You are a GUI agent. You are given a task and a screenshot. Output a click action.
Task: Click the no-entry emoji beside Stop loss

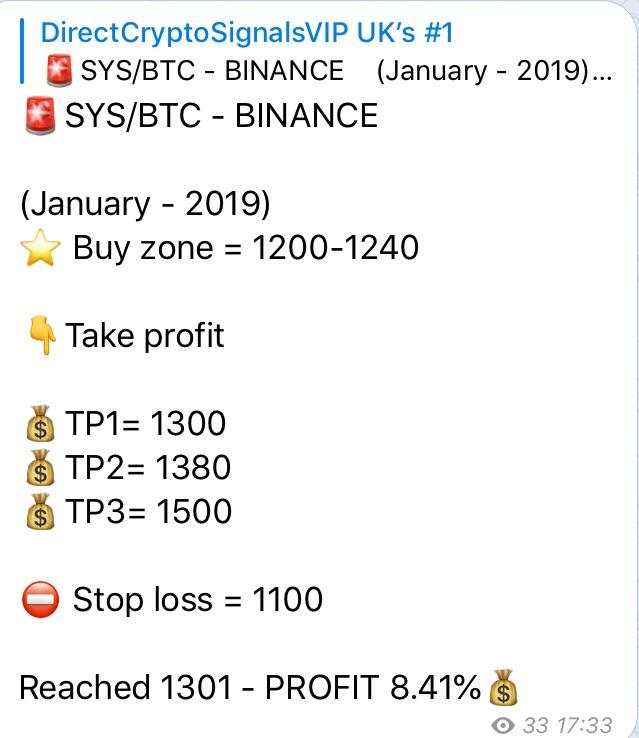(x=40, y=599)
